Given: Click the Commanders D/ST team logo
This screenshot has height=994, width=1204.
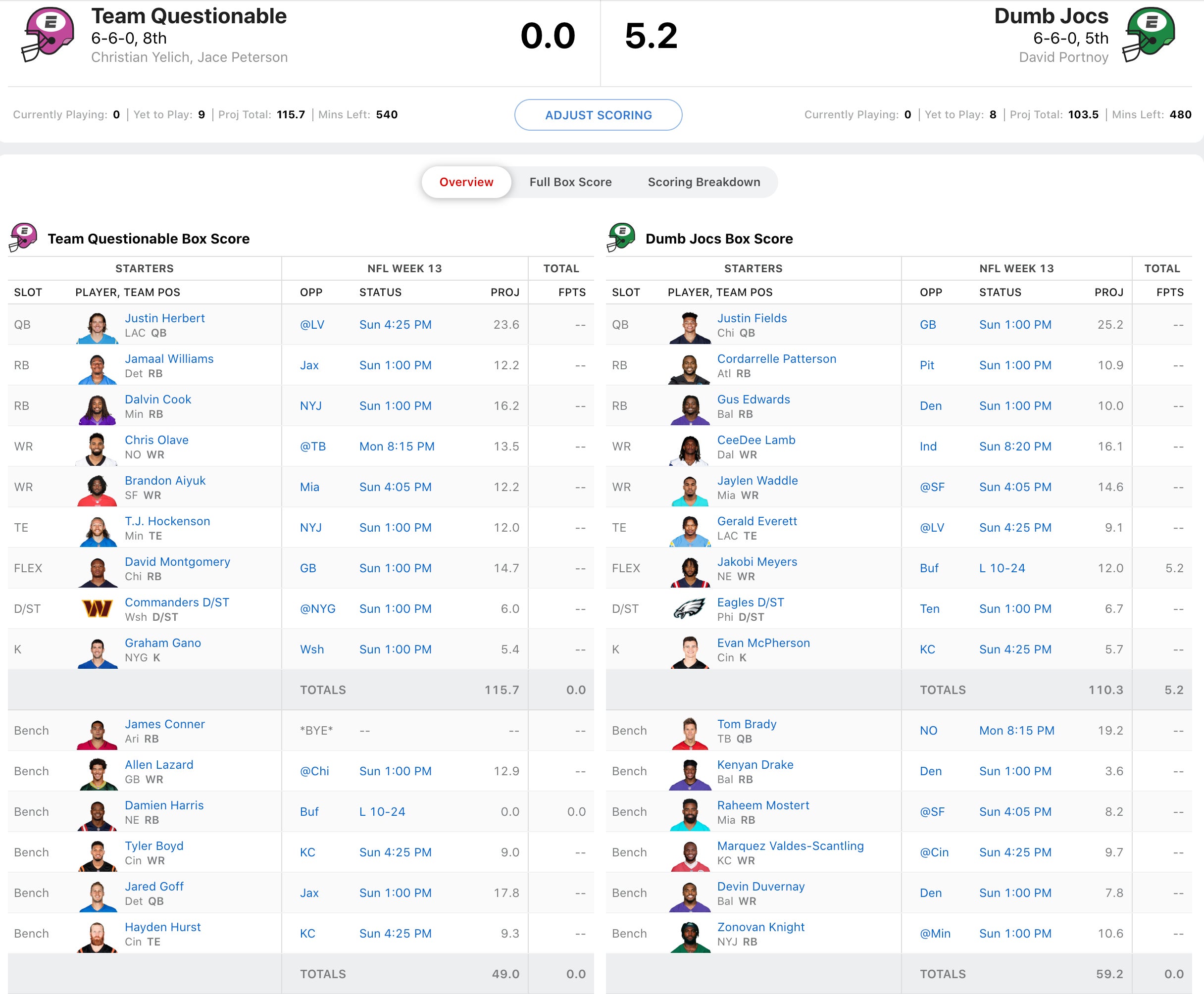Looking at the screenshot, I should [97, 609].
